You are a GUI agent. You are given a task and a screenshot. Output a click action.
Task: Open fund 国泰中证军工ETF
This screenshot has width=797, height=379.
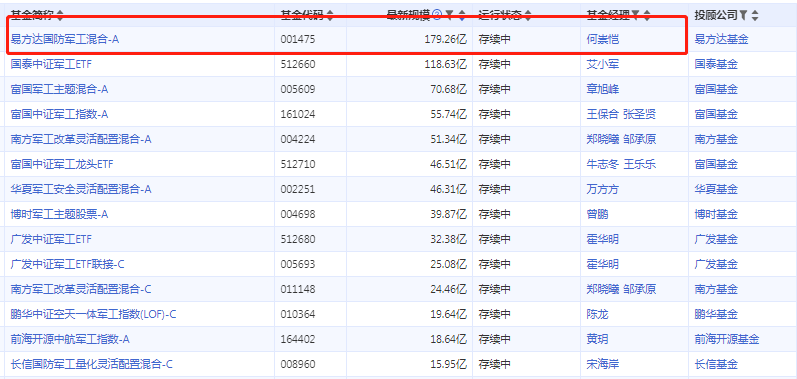point(51,64)
